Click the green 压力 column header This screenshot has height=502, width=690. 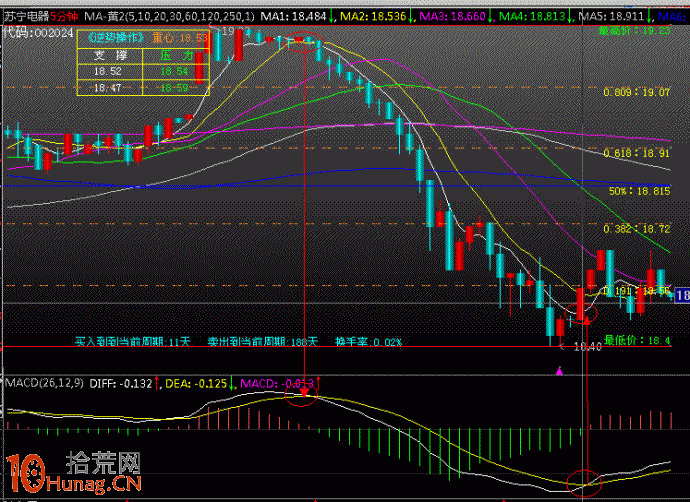[x=176, y=55]
